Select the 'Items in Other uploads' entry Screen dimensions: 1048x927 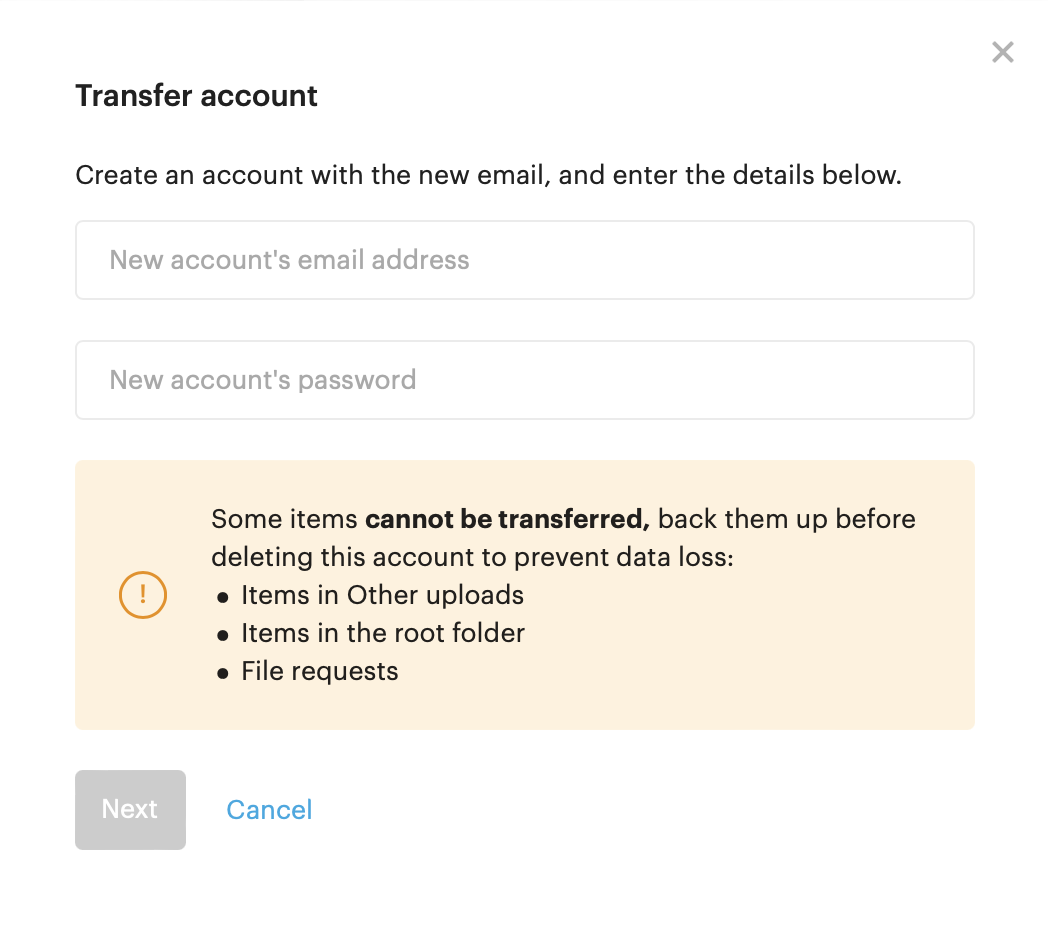[382, 595]
